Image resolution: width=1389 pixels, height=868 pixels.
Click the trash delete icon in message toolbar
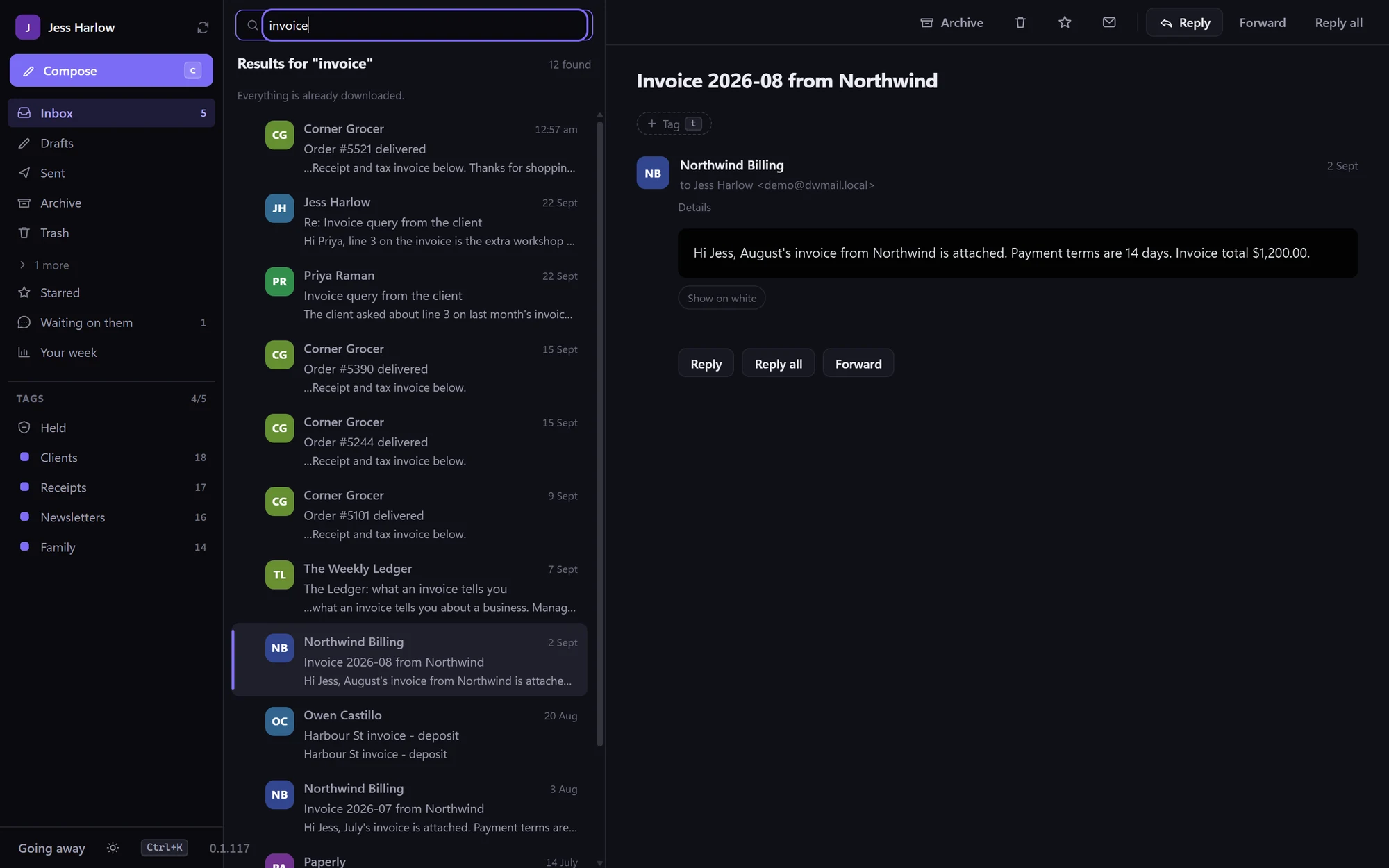(x=1020, y=22)
